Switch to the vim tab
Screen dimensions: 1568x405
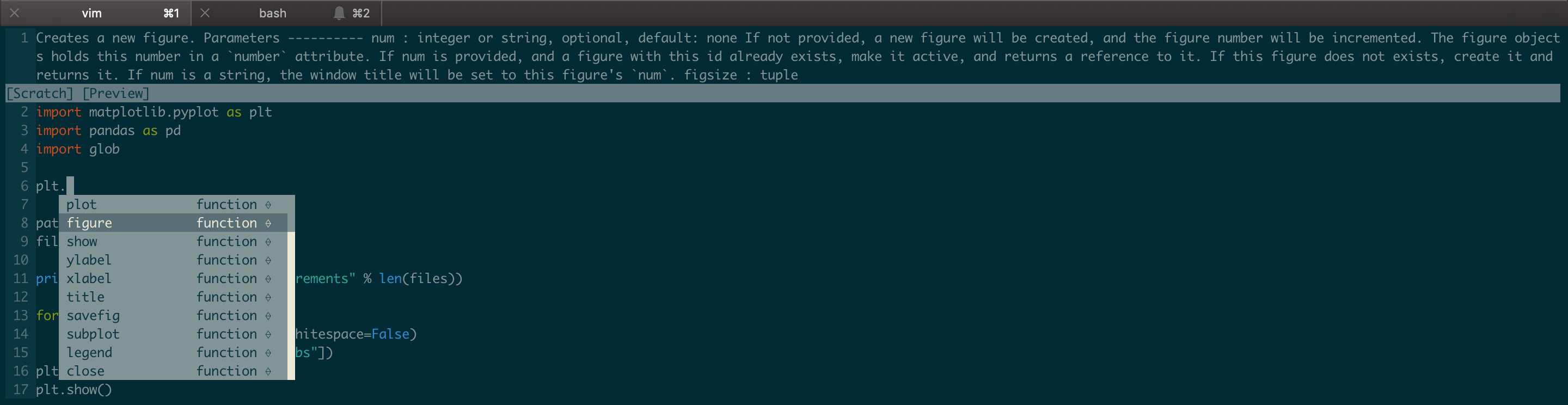coord(91,12)
